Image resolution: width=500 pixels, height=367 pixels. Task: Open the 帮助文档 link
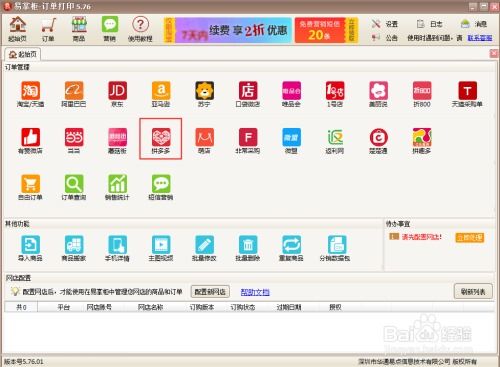pyautogui.click(x=255, y=292)
